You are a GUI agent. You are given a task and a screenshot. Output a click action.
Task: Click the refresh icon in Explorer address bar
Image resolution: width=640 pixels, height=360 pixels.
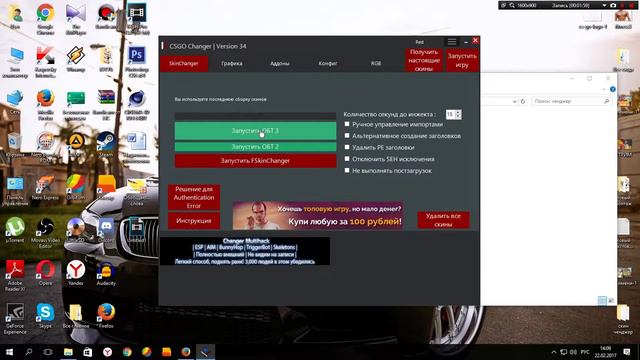(x=523, y=101)
